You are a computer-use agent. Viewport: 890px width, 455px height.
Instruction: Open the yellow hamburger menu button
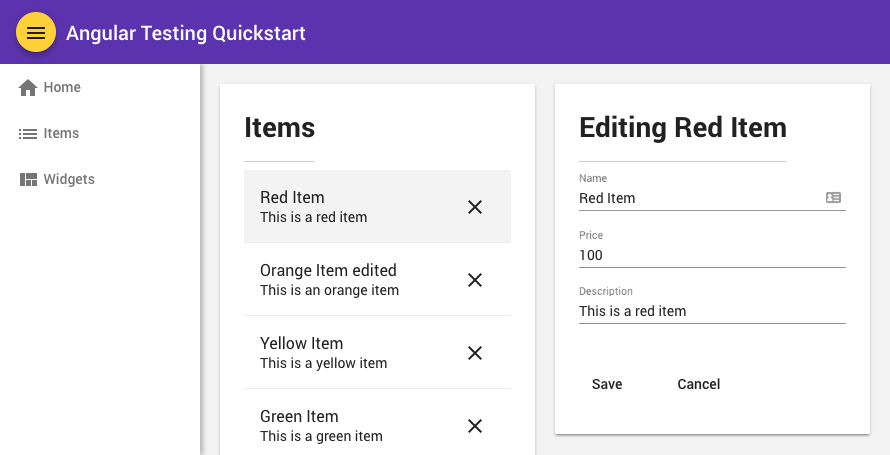tap(36, 32)
